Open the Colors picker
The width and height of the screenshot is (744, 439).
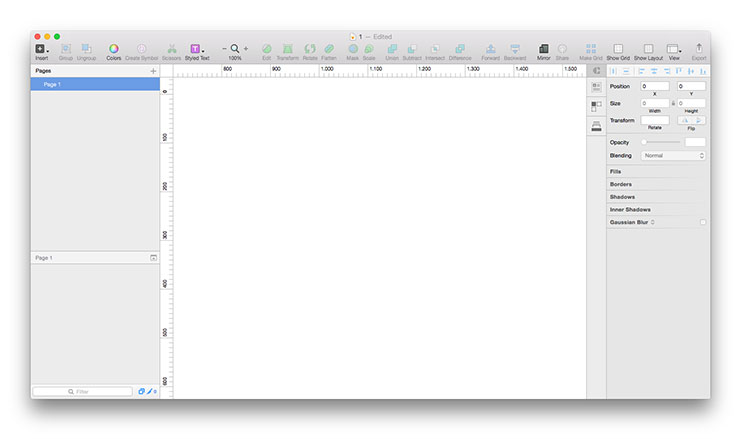[113, 49]
